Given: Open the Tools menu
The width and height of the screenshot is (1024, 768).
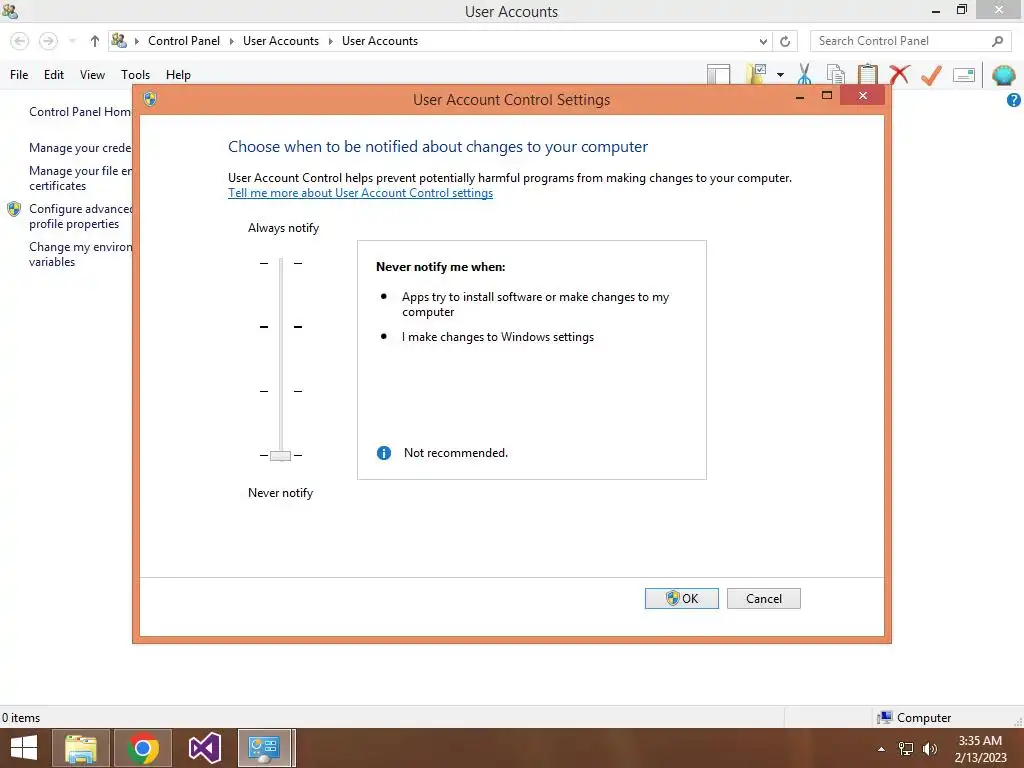Looking at the screenshot, I should click(x=135, y=74).
